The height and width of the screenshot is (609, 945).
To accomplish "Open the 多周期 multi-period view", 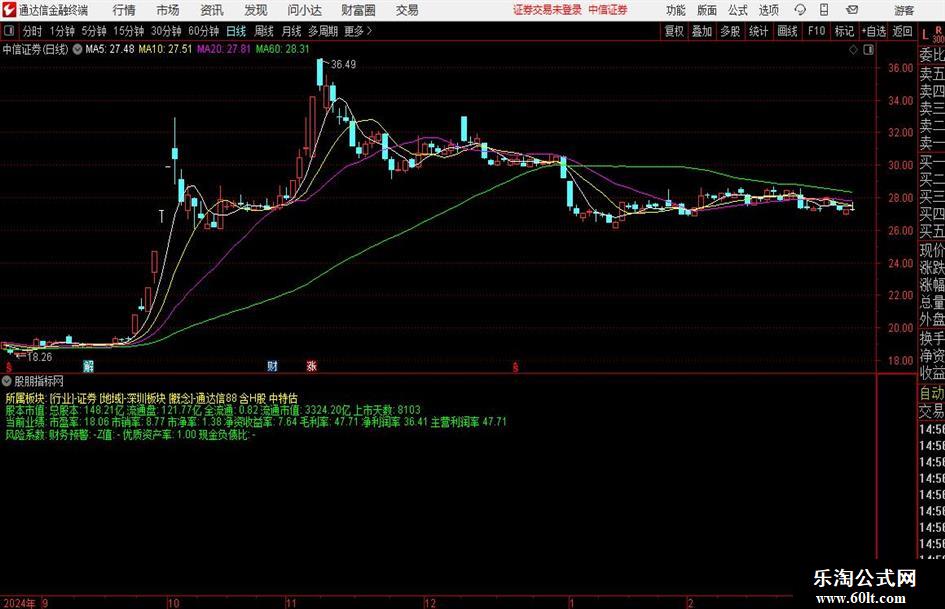I will tap(323, 31).
